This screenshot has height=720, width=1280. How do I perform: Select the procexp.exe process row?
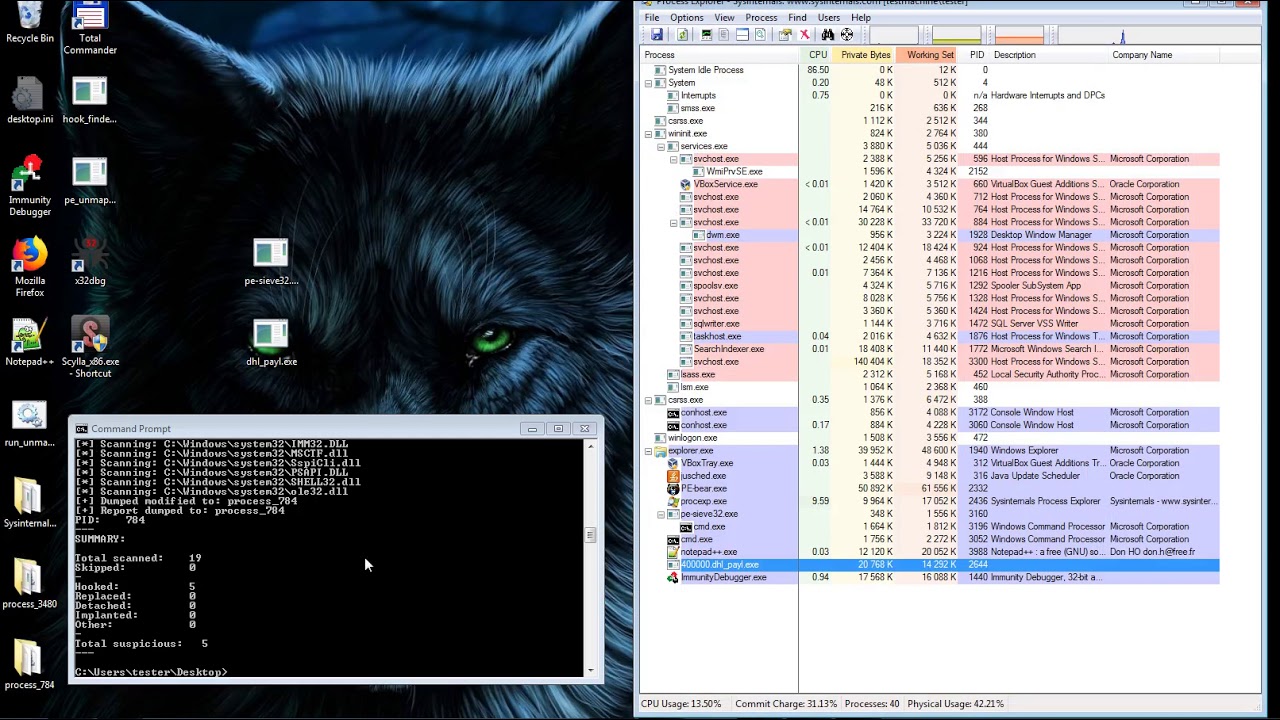click(929, 501)
